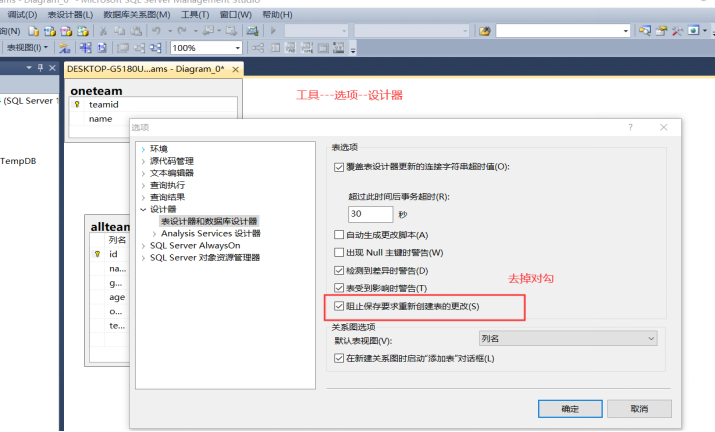Click the Arrange Tables icon
Image resolution: width=715 pixels, height=432 pixels.
[x=155, y=48]
